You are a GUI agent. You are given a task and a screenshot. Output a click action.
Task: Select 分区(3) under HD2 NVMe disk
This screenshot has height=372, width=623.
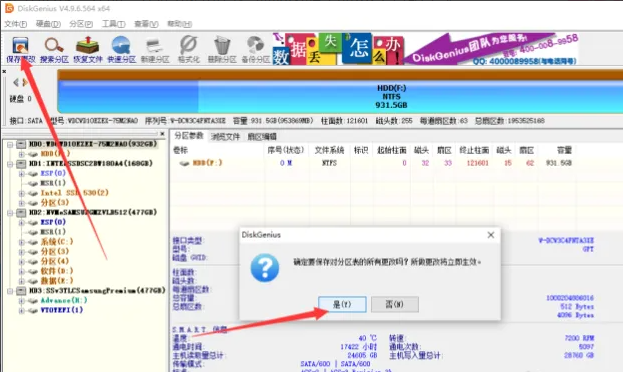[54, 252]
